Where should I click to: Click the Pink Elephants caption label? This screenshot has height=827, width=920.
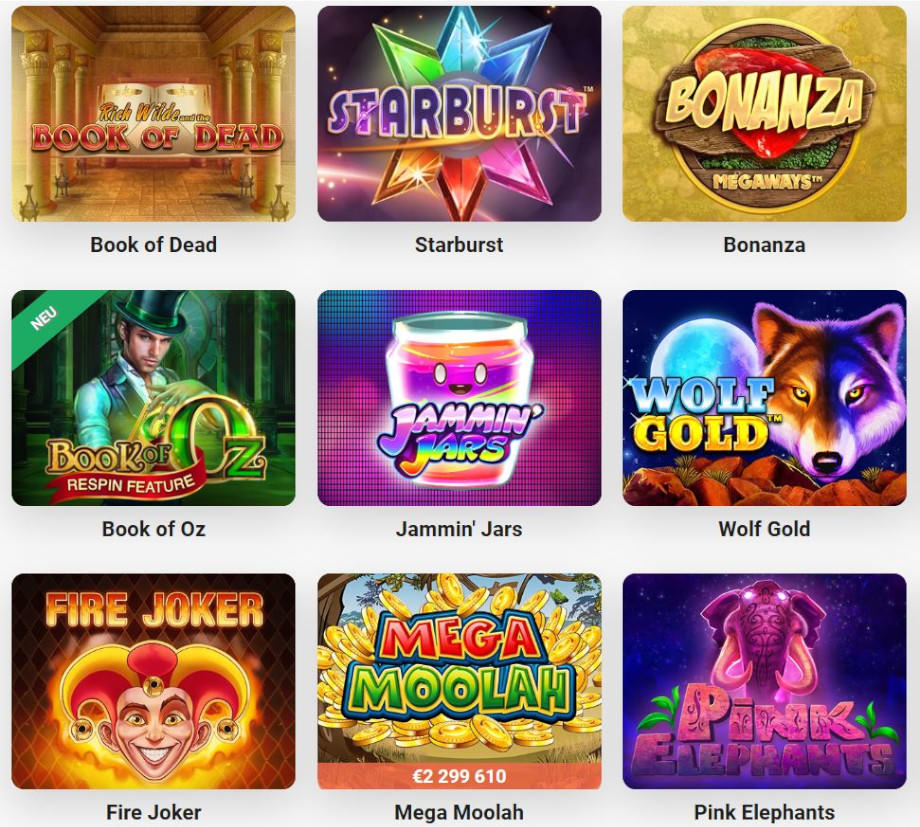click(765, 812)
